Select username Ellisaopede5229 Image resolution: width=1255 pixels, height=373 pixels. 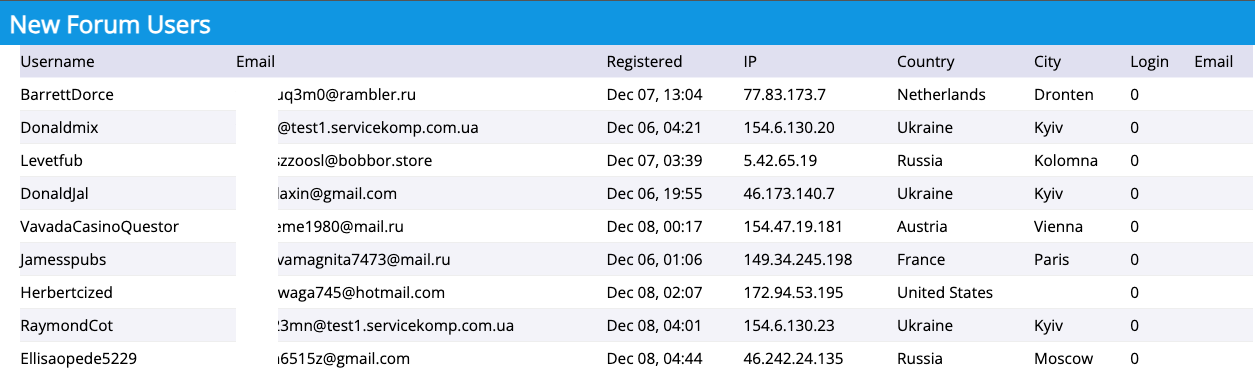(78, 359)
